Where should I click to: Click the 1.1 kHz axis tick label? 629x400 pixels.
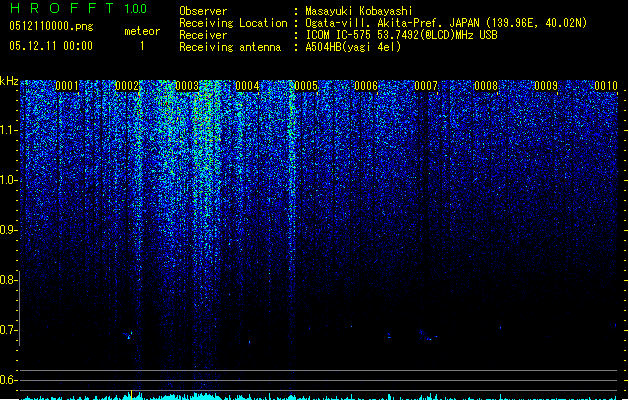pos(8,130)
